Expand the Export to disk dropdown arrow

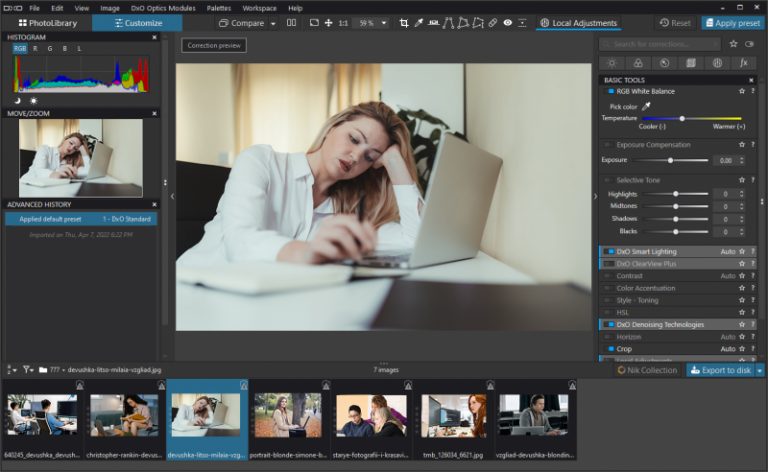(x=760, y=370)
